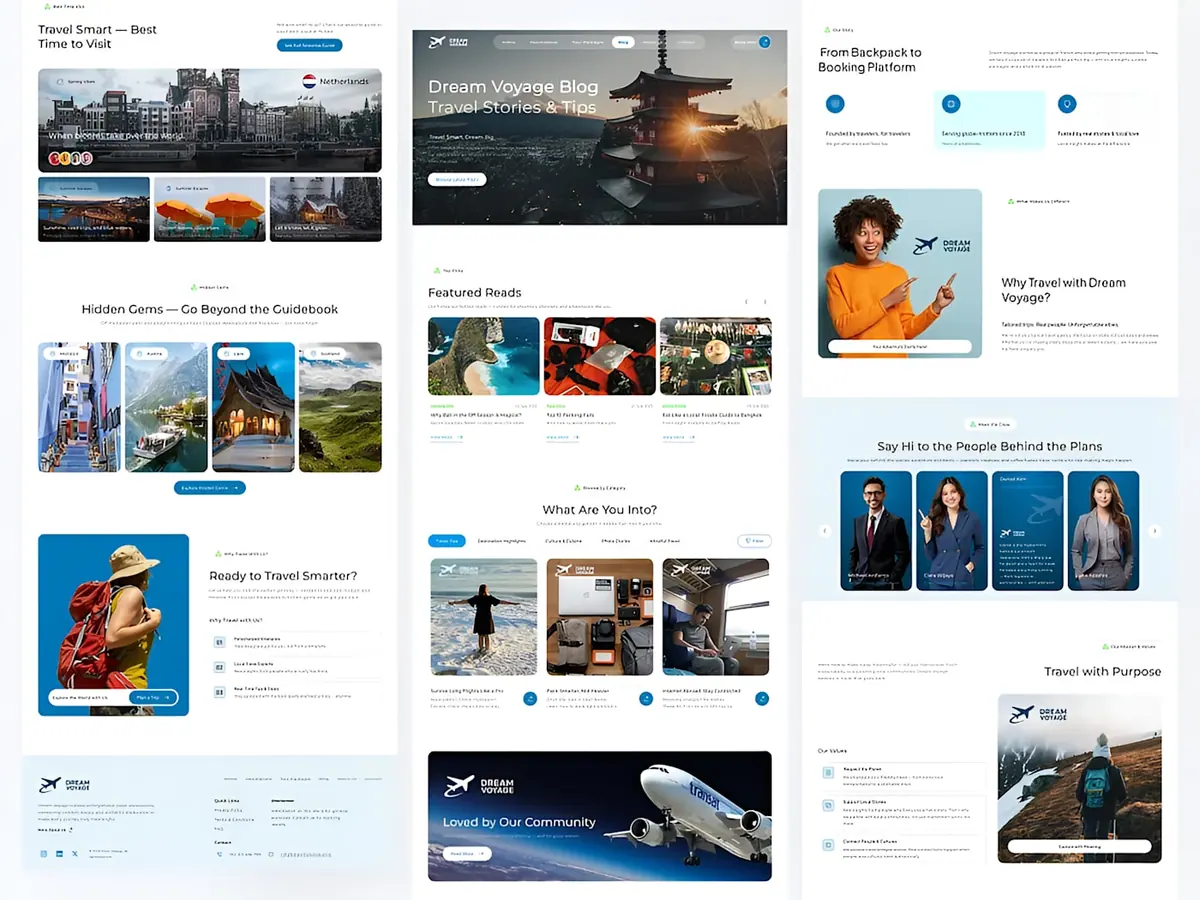Open Instagram icon in footer

click(43, 853)
